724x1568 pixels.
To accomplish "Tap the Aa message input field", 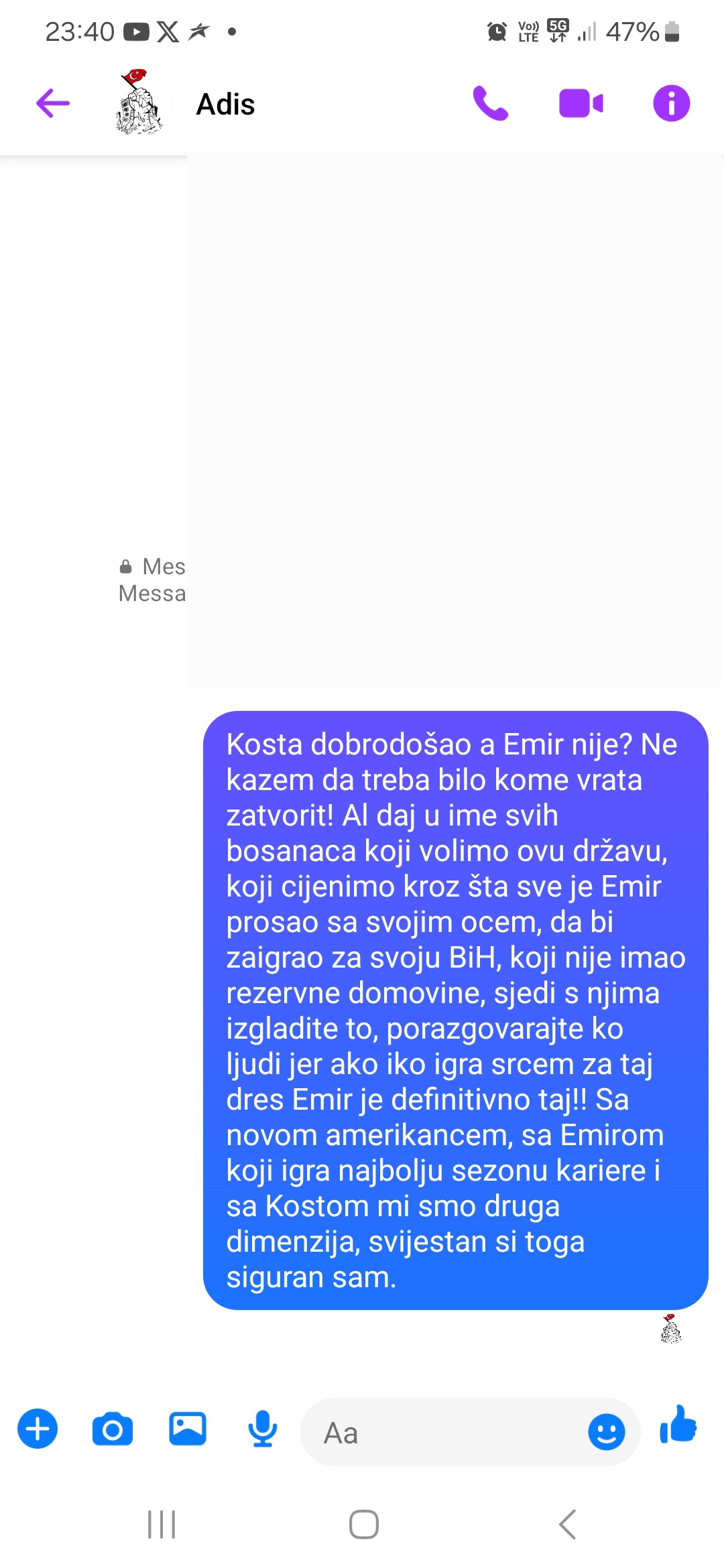I will point(442,1432).
